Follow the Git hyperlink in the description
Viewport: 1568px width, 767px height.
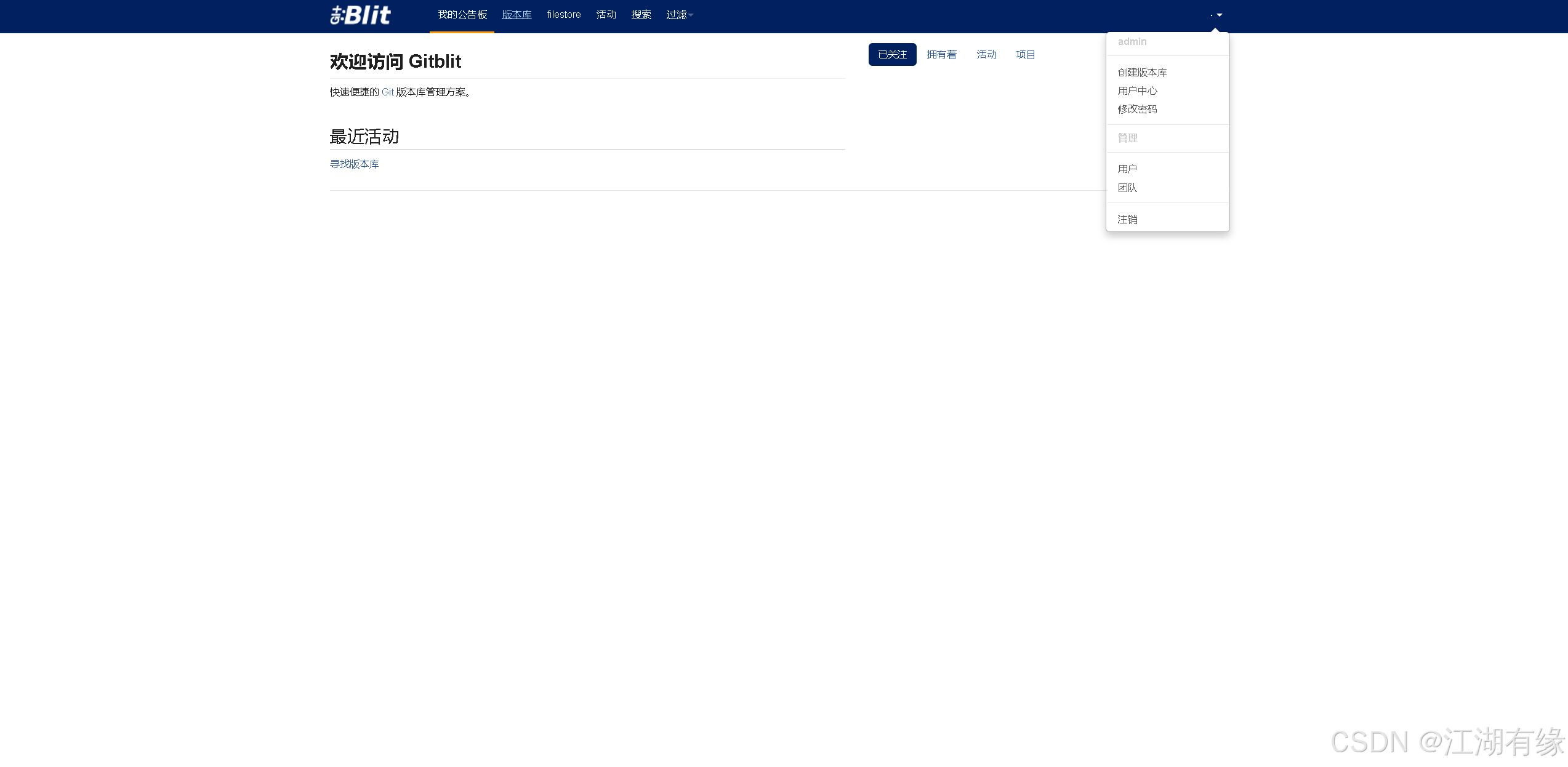click(x=387, y=92)
